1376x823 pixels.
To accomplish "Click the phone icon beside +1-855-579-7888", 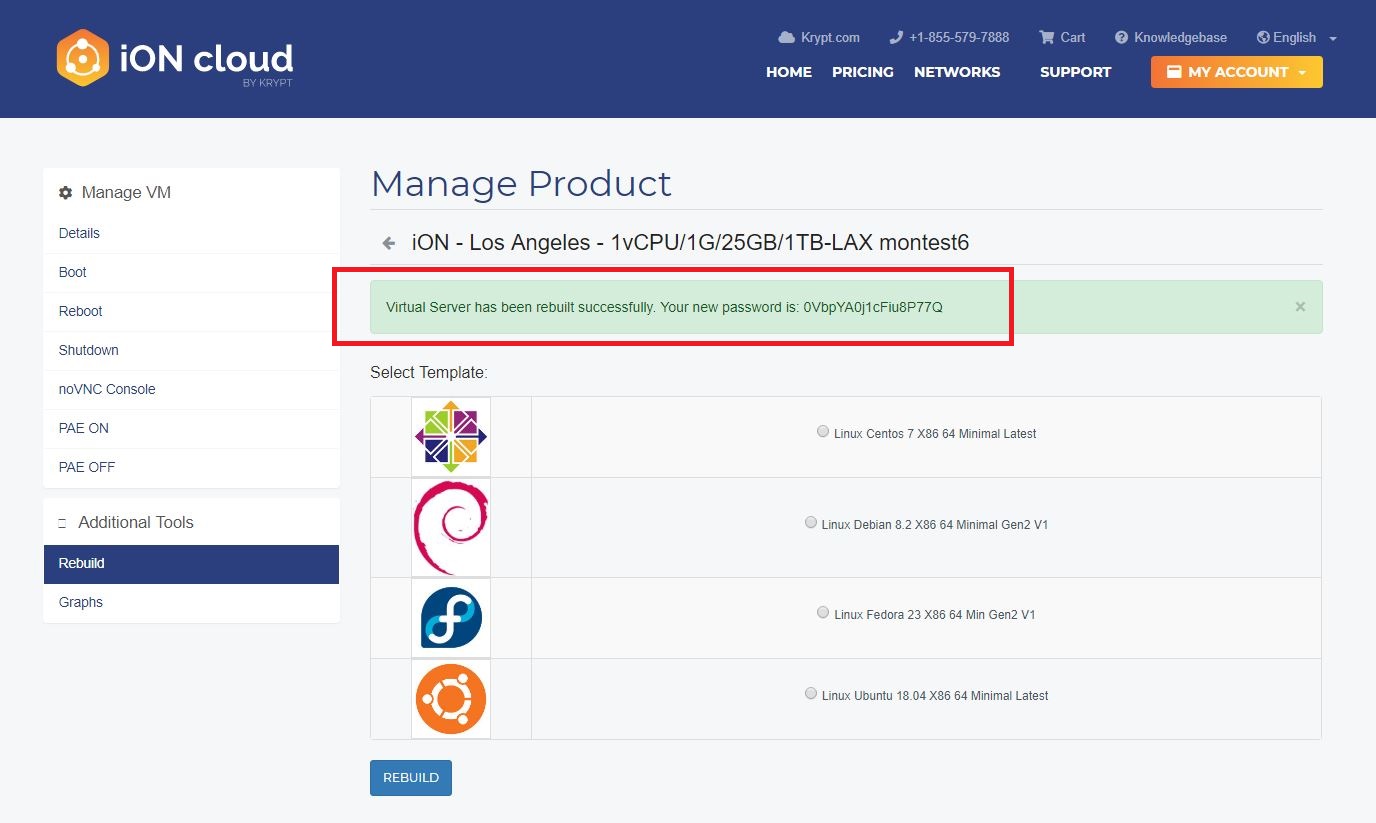I will (x=896, y=38).
